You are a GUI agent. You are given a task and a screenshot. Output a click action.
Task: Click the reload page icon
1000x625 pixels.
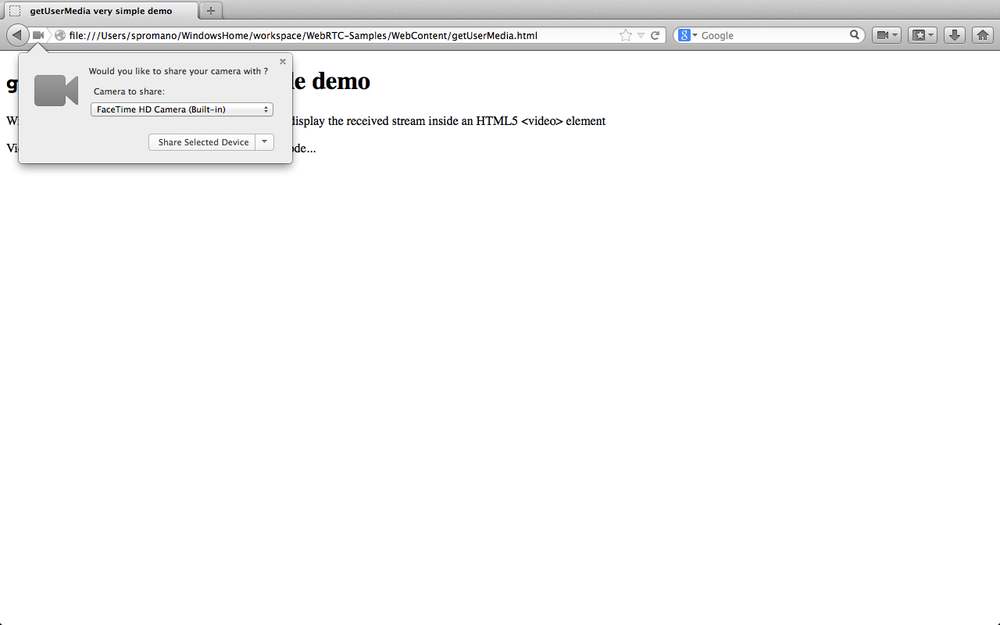657,34
